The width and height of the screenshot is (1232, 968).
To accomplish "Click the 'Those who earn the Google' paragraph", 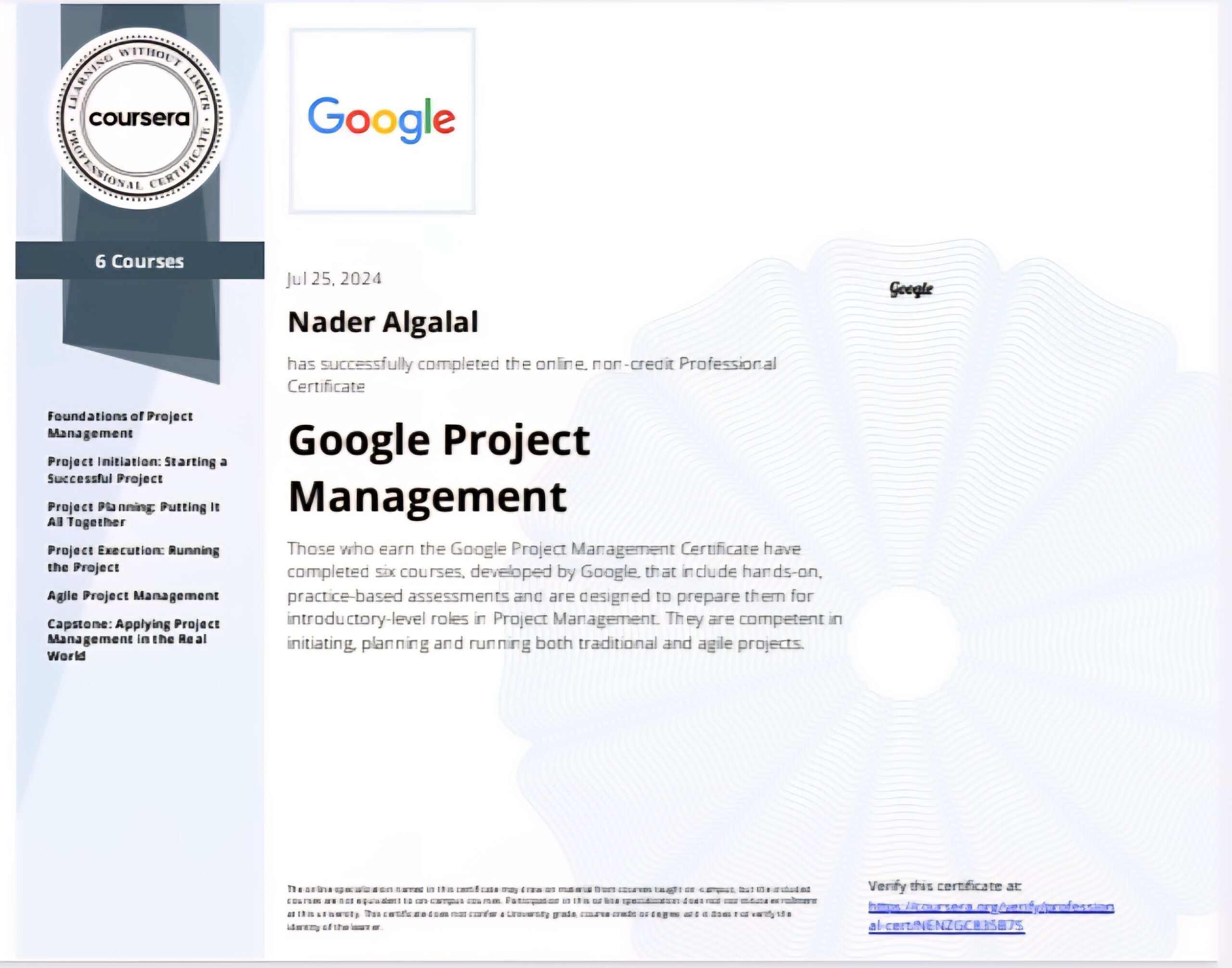I will tap(565, 595).
